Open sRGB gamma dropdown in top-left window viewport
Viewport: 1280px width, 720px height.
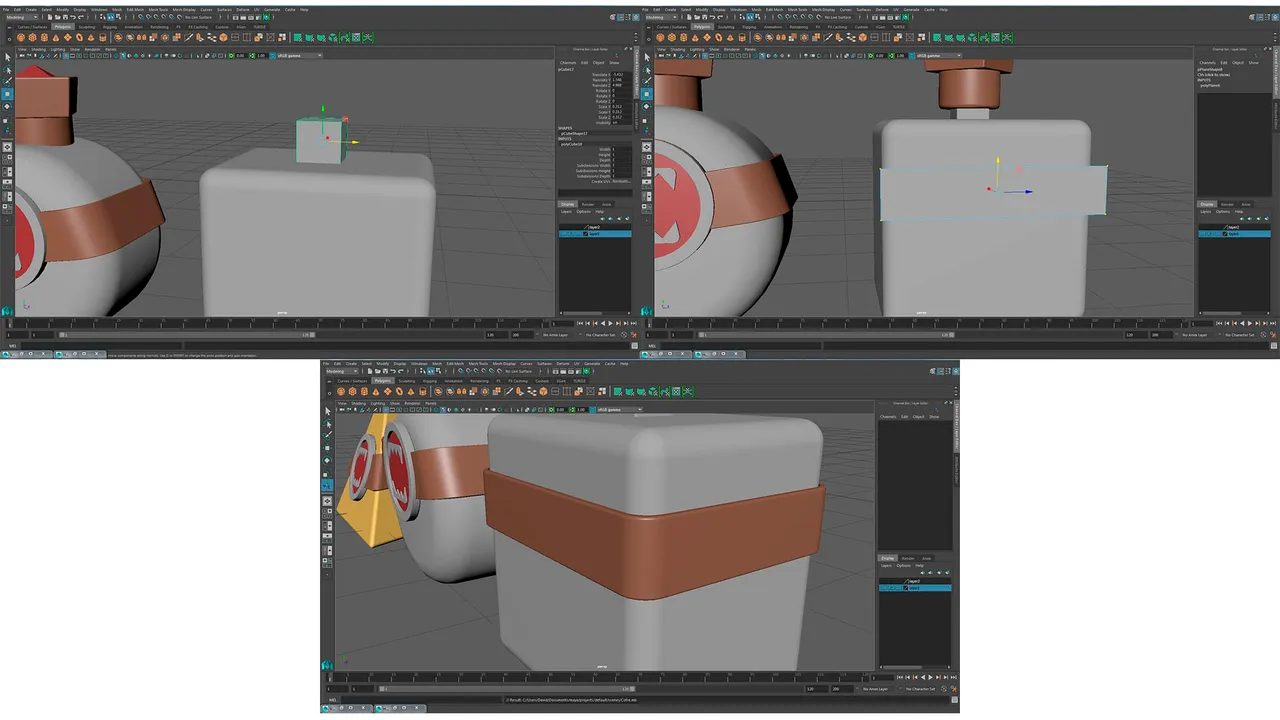tap(298, 56)
